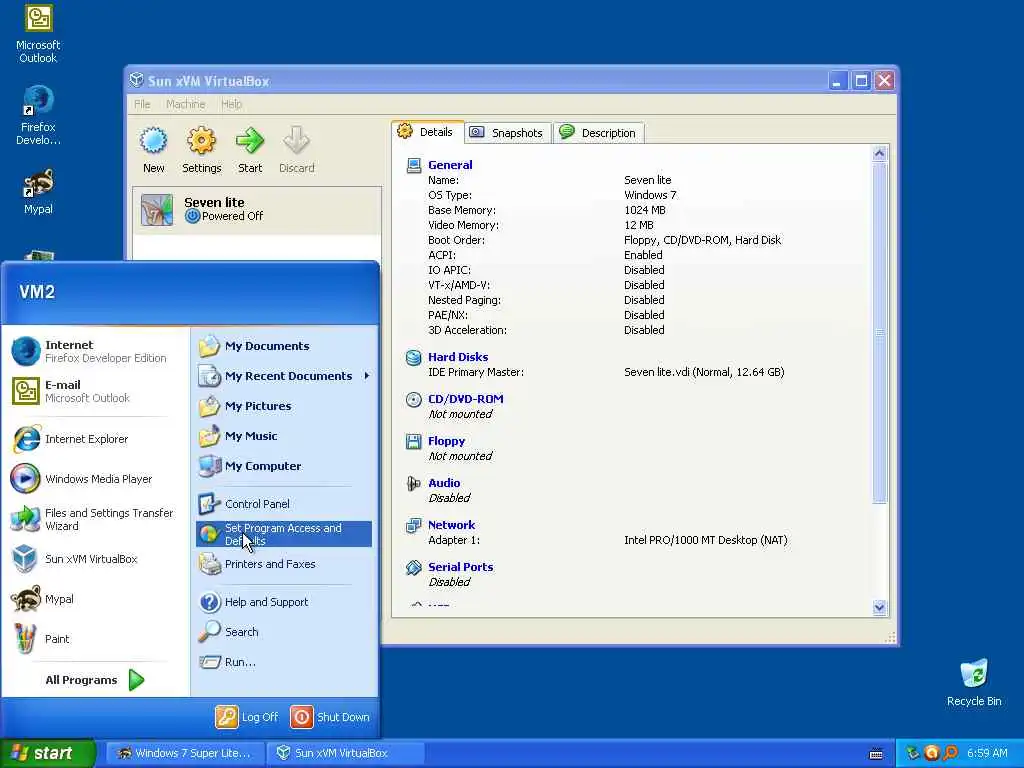Open My Computer from Start menu
The image size is (1024, 768).
[284, 466]
